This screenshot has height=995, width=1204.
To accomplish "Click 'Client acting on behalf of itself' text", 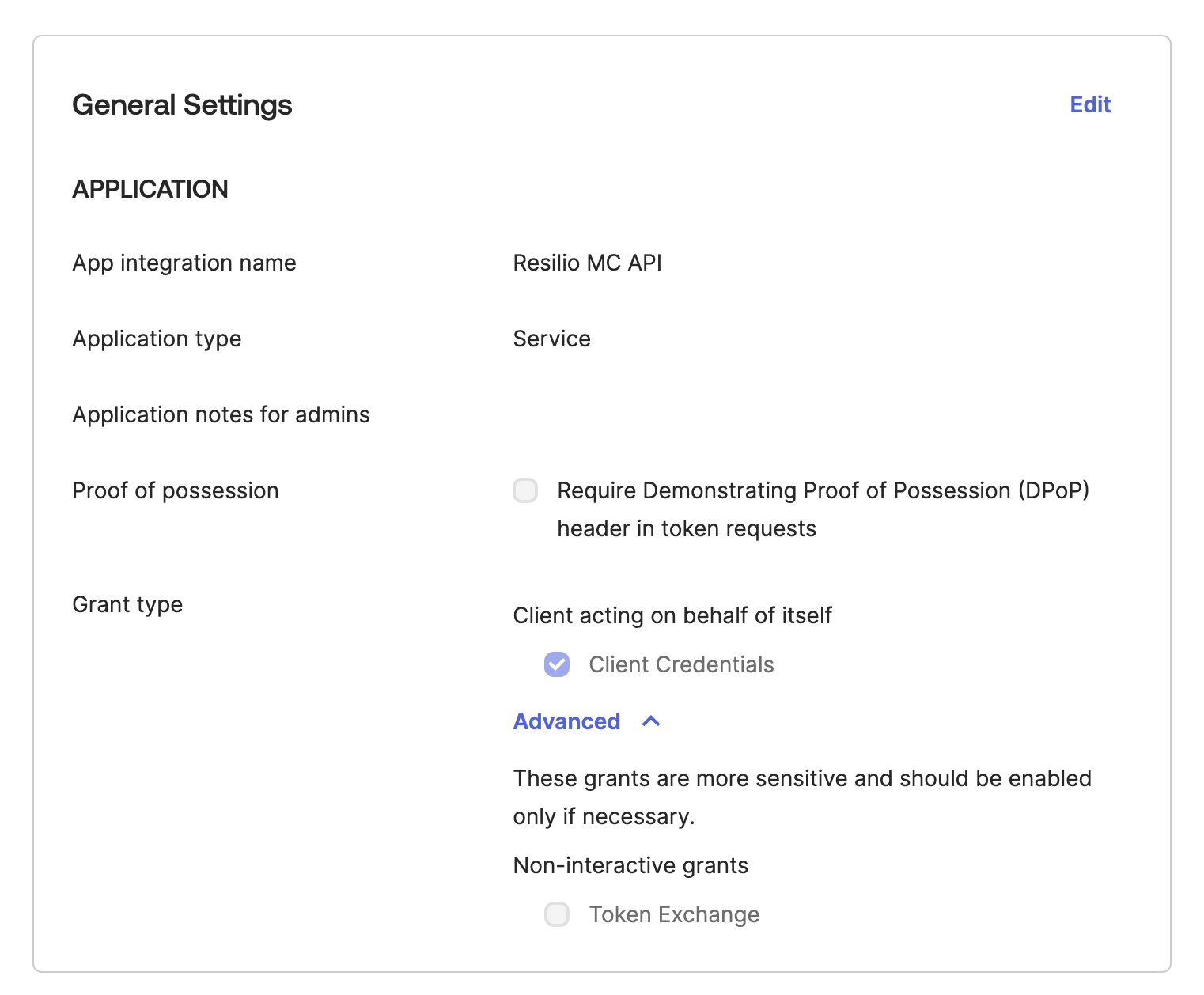I will [x=672, y=615].
